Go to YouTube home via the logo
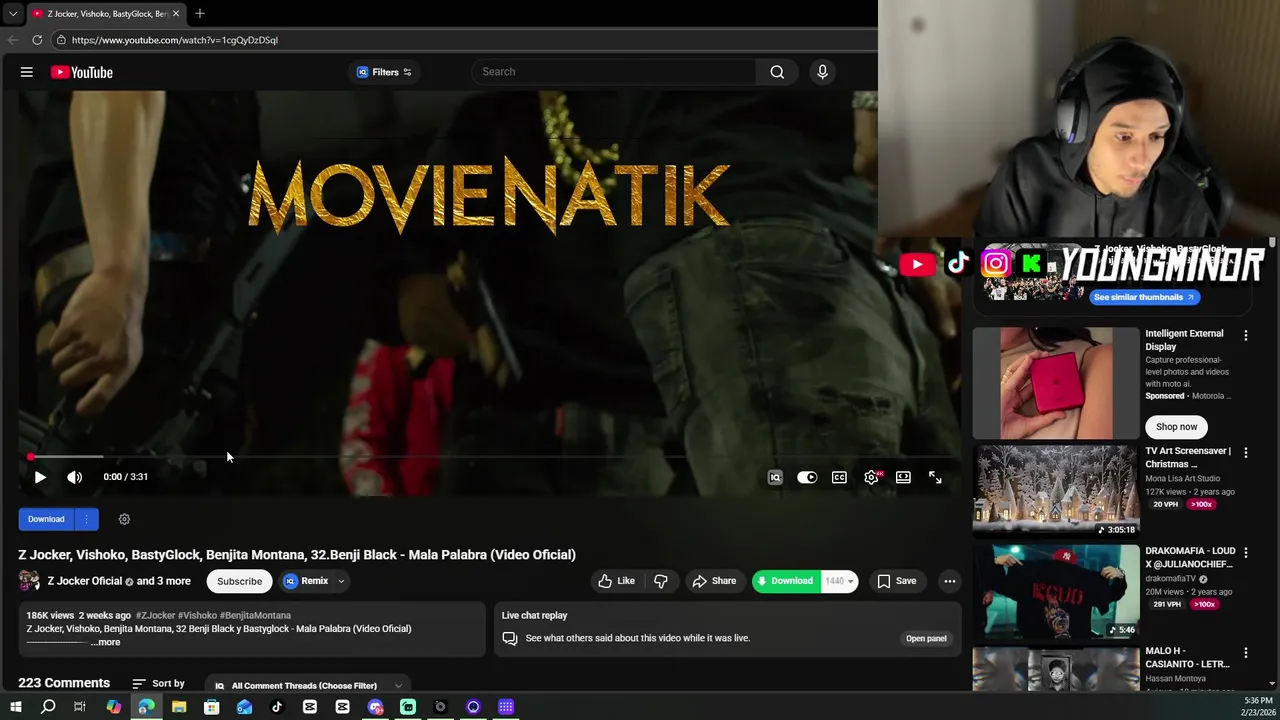Screen dimensions: 1280x720 [82, 72]
